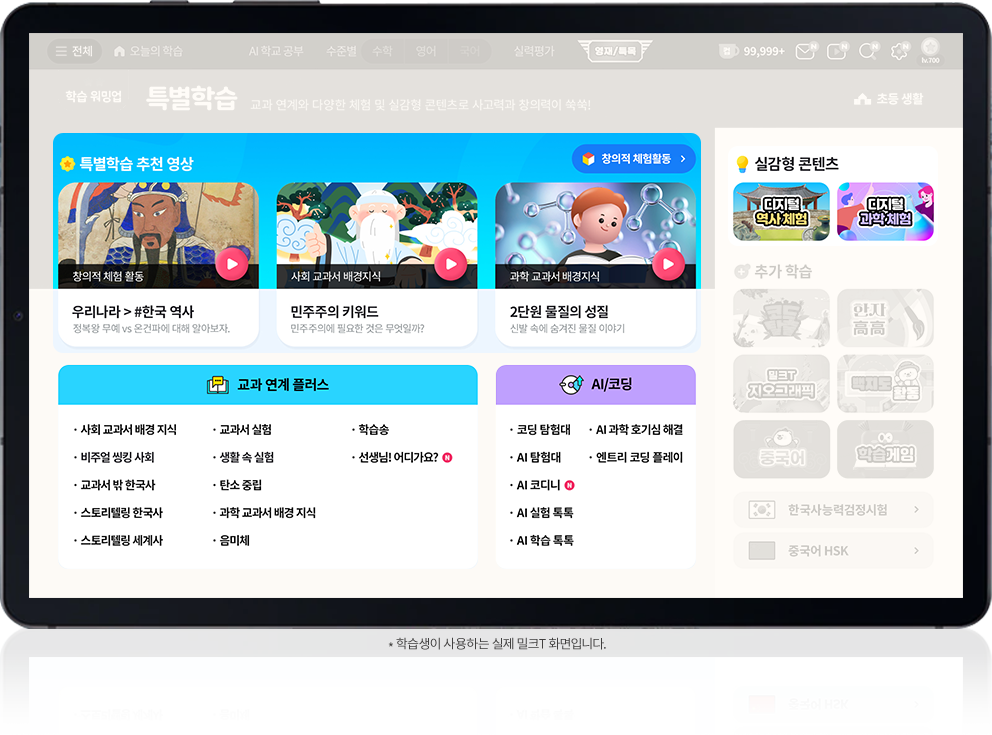Open the search magnifier icon
Viewport: 992px width, 735px height.
867,52
